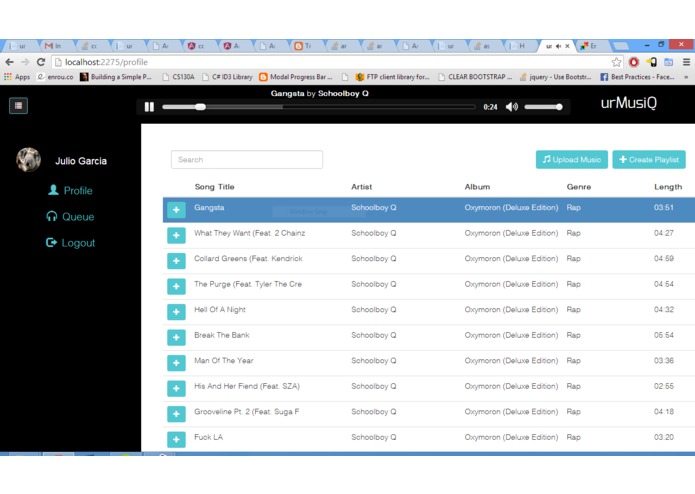Open the Best Practices Facebook bookmark
Viewport: 695px width, 494px height.
click(x=637, y=77)
